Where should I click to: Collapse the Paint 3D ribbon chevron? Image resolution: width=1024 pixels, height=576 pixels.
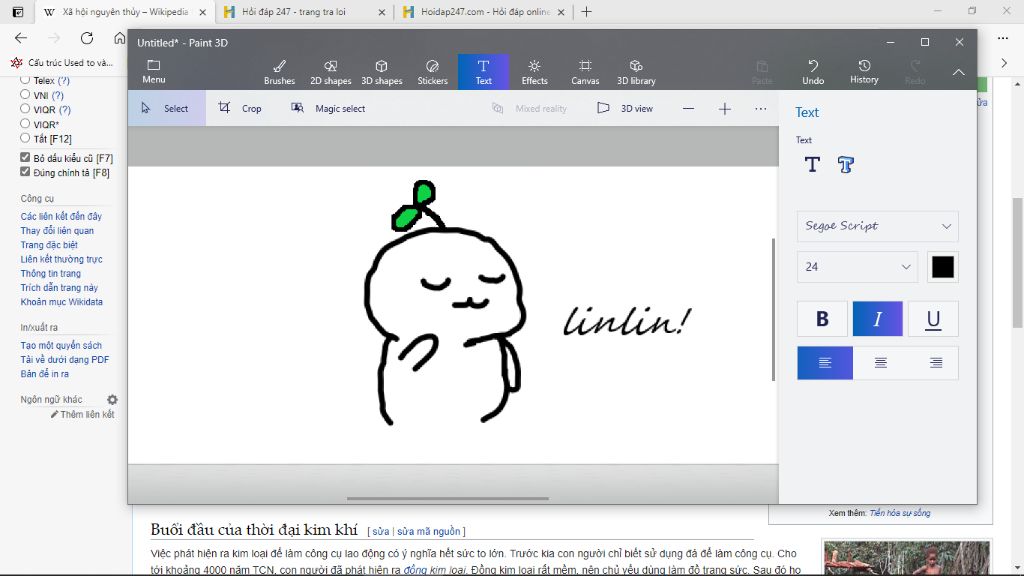(x=958, y=72)
